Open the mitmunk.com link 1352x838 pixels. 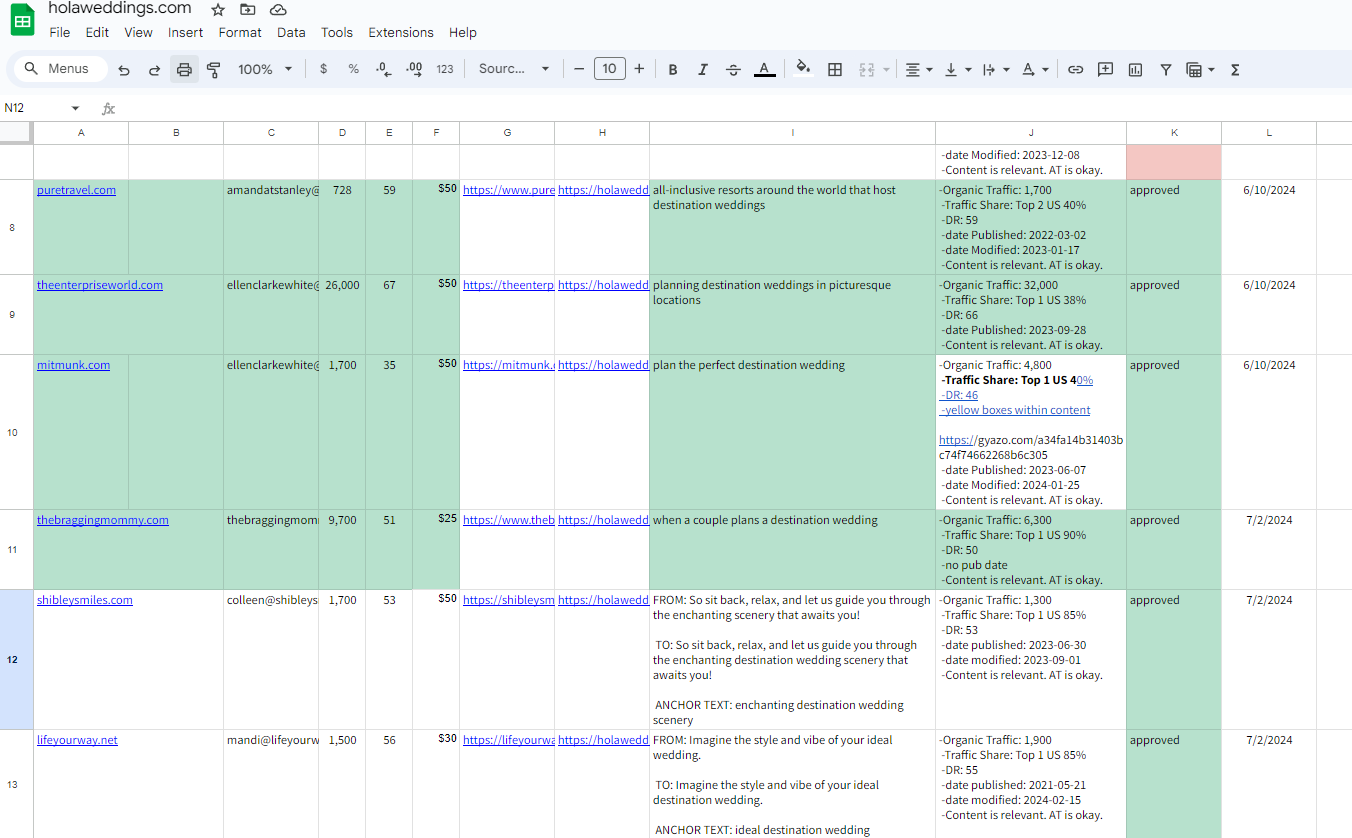[x=73, y=365]
